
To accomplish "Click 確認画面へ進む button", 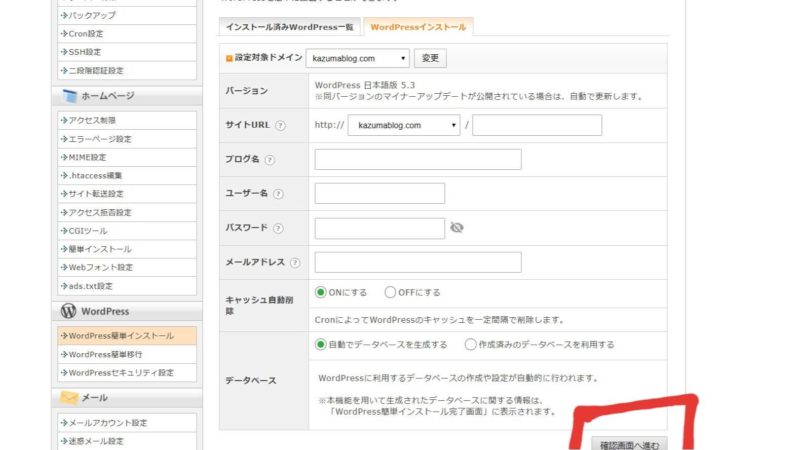I will point(630,444).
